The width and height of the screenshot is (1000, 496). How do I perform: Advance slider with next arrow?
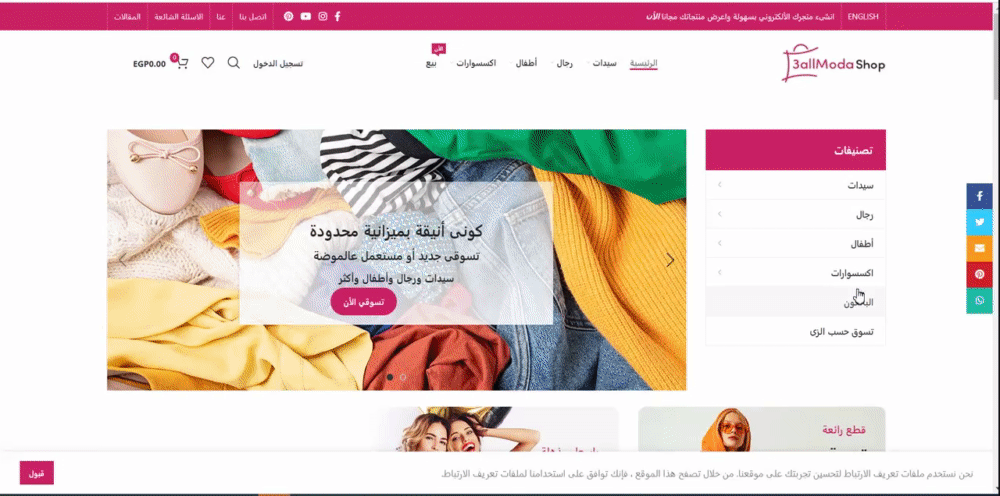point(670,260)
